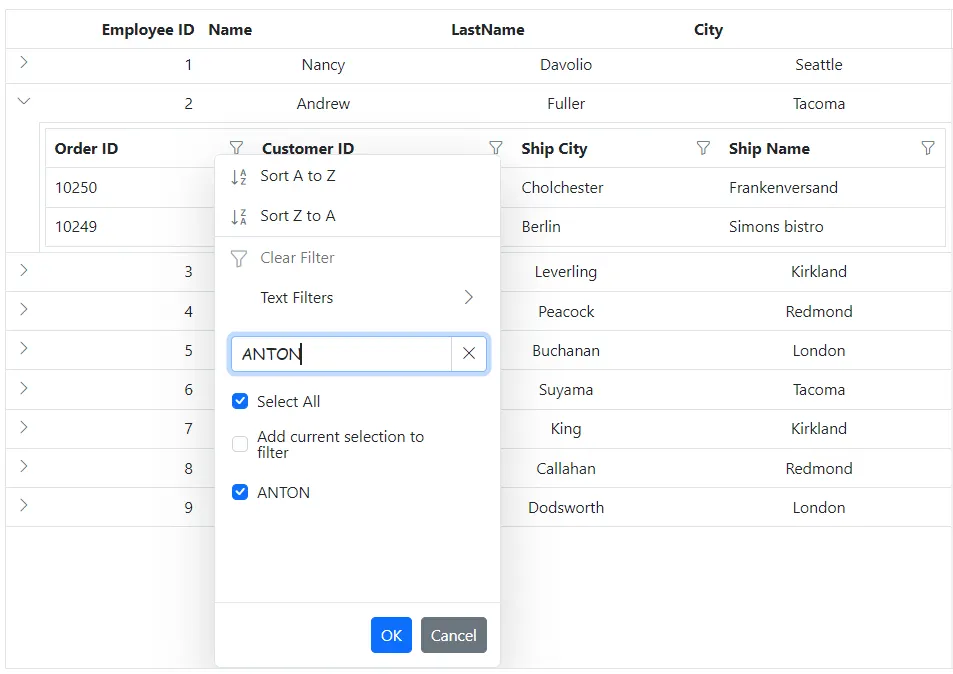The width and height of the screenshot is (953, 674).
Task: Expand the Nancy Davolio row
Action: click(x=23, y=62)
